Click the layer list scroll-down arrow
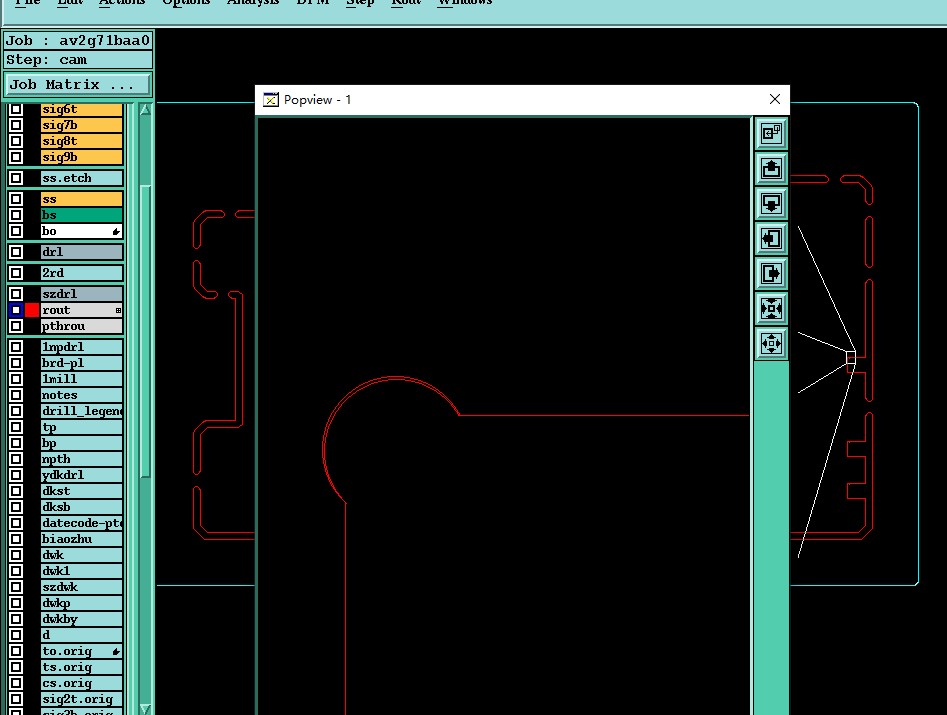 (x=145, y=708)
